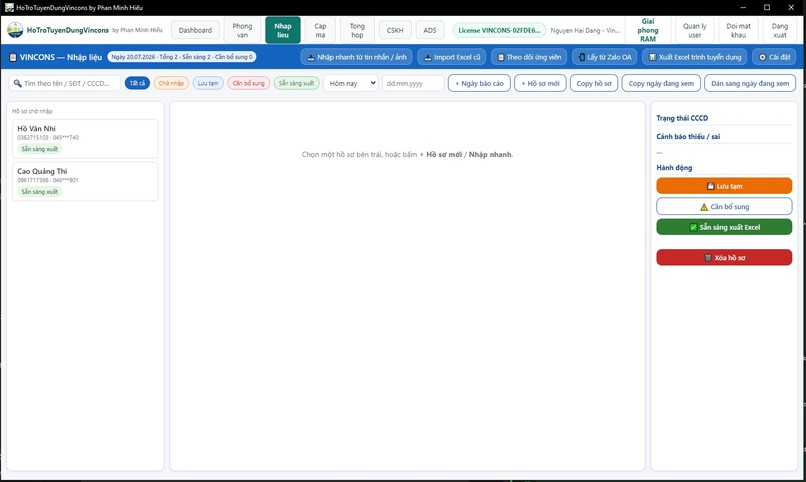Viewport: 806px width, 482px height.
Task: Click Doi mat khau button
Action: coord(738,30)
